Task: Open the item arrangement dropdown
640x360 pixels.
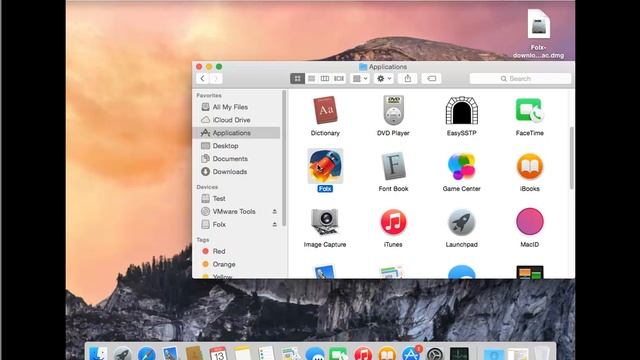Action: click(x=360, y=78)
